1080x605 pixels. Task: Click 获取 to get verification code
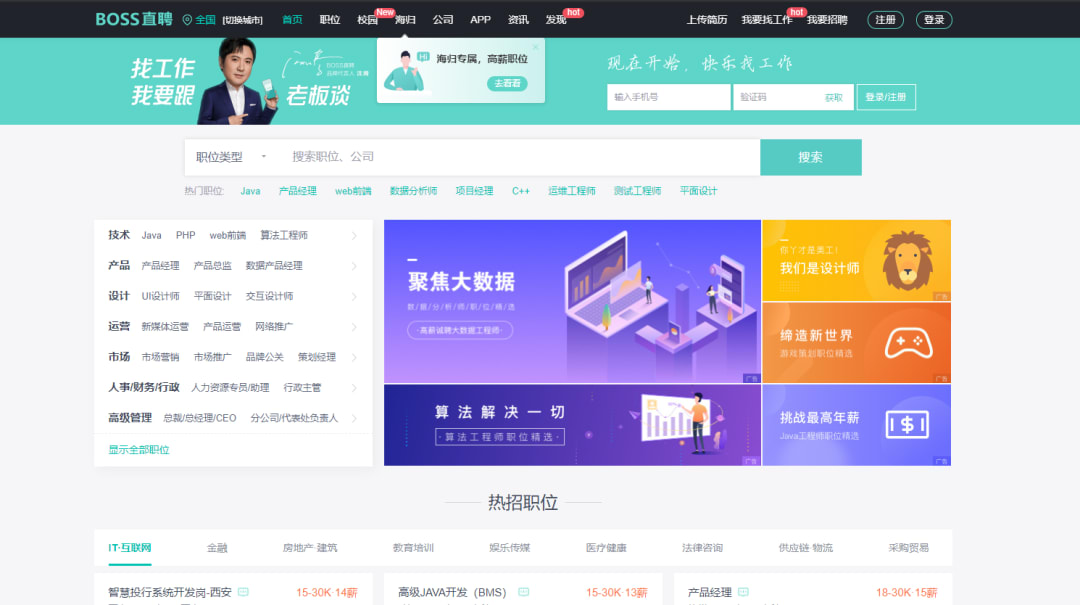(x=833, y=98)
